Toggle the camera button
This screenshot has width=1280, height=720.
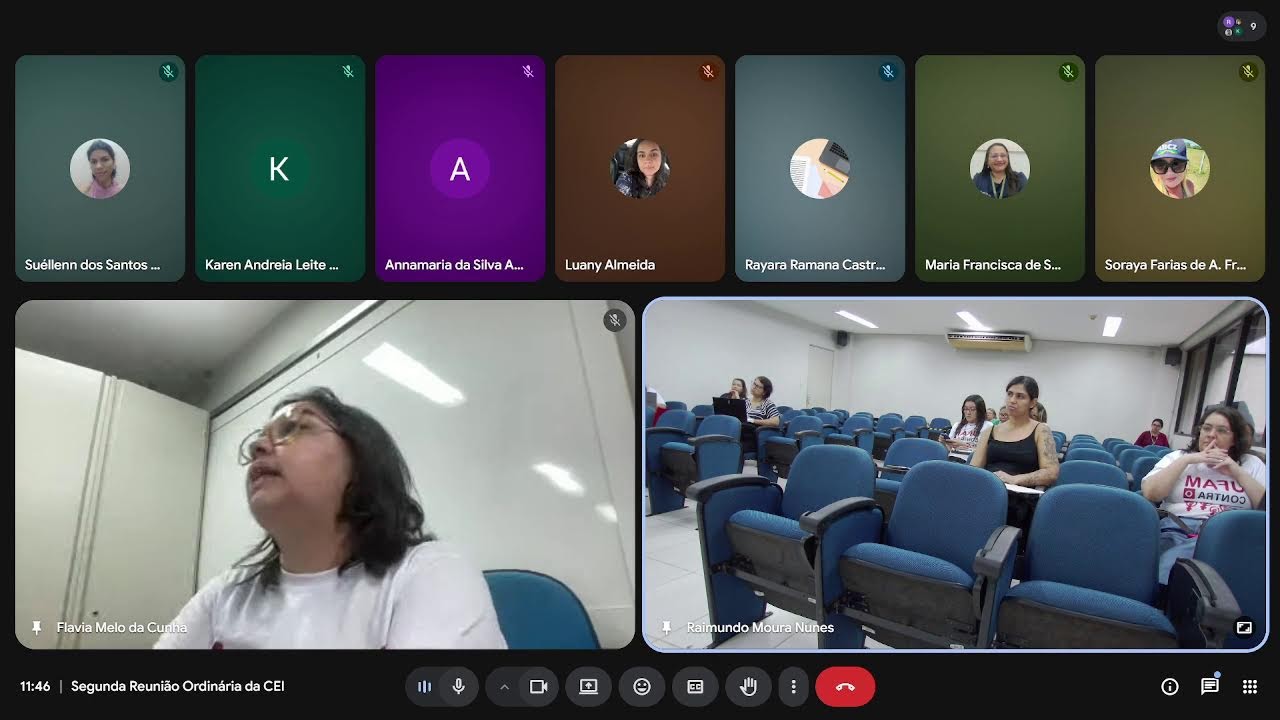pos(538,687)
